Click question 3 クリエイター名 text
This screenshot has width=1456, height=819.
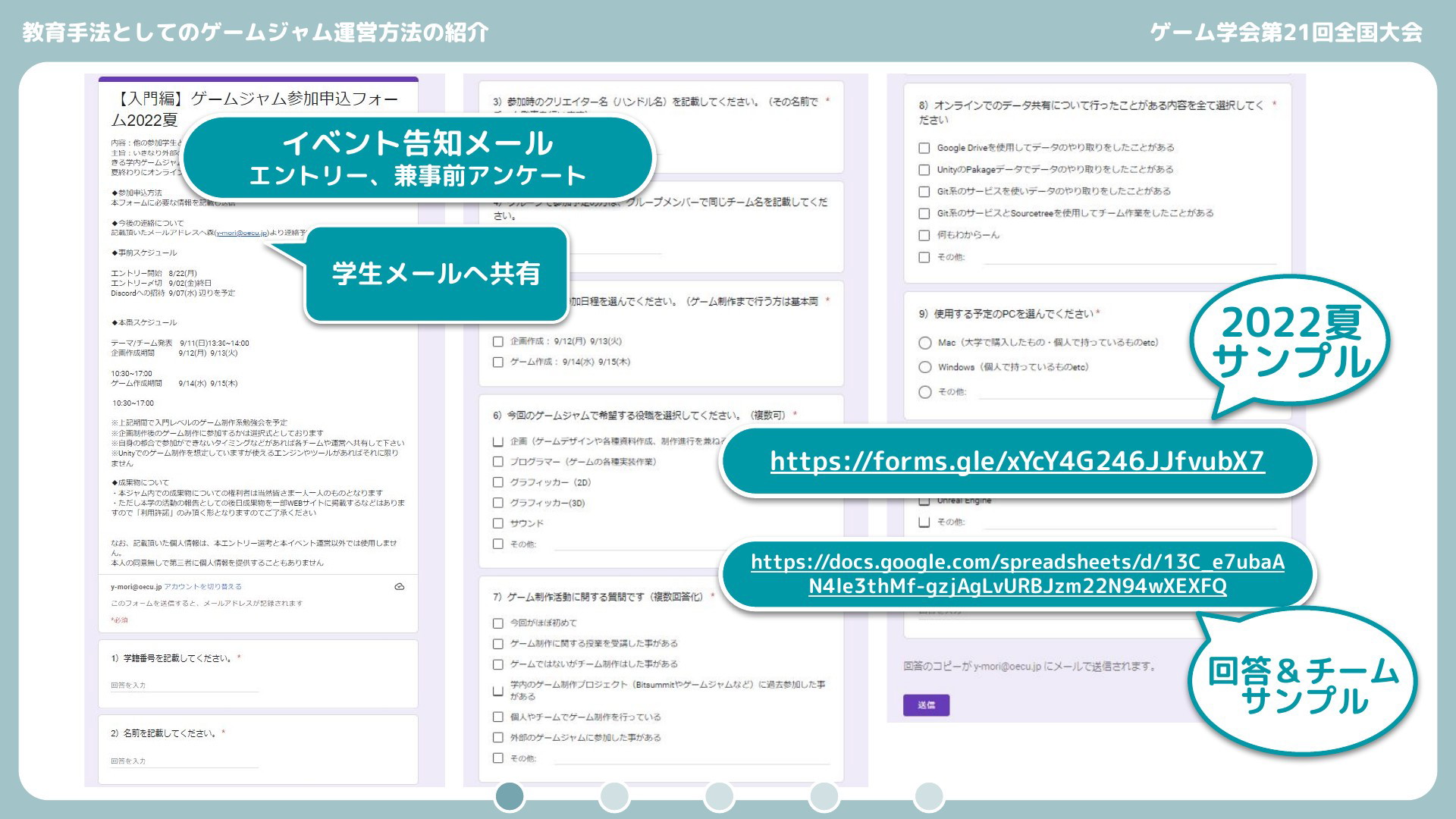pos(655,102)
